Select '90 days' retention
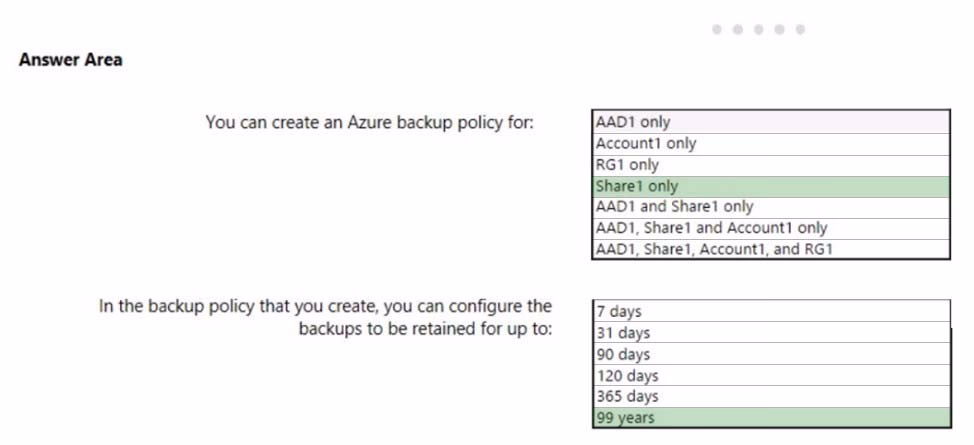 coord(771,354)
